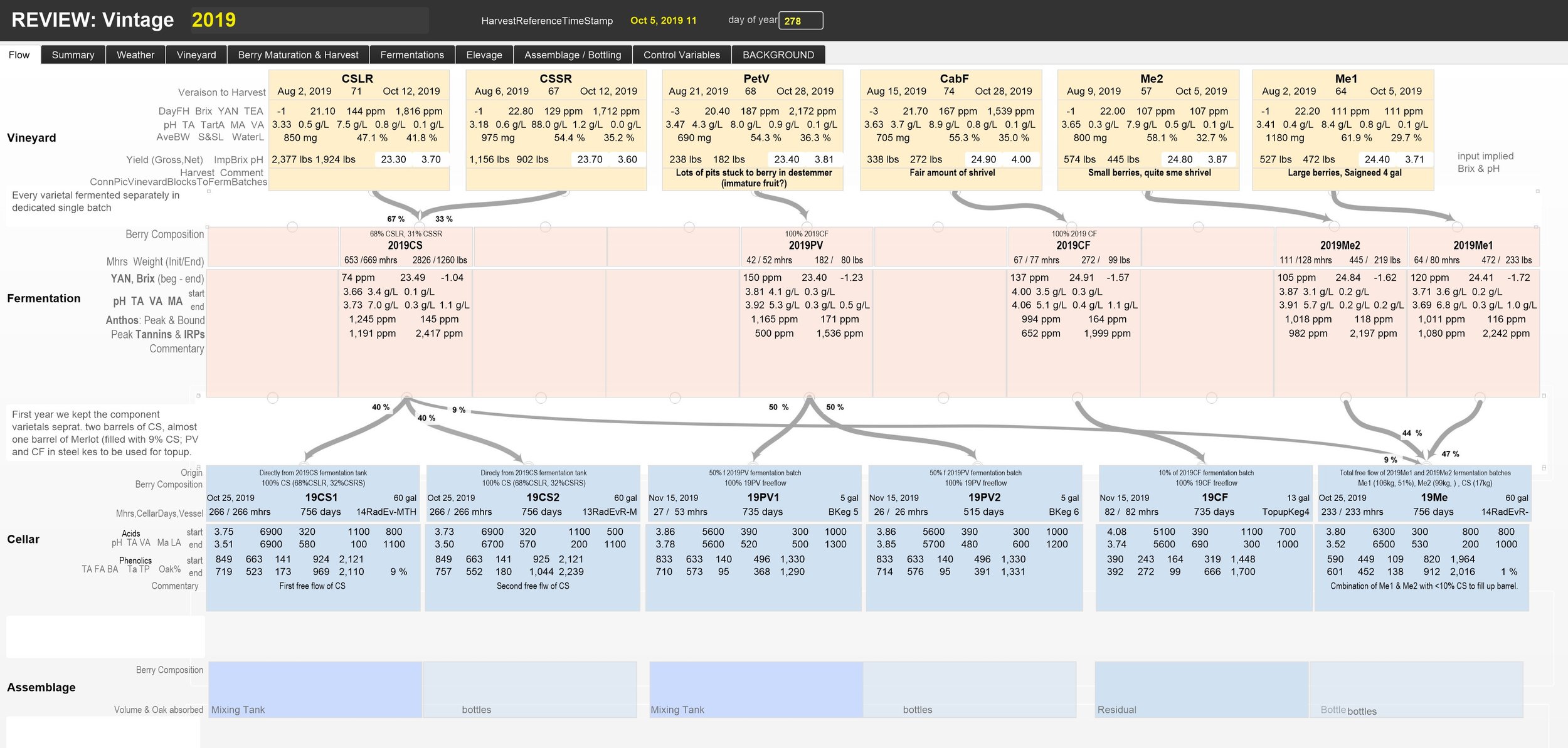Click the Flow tab in navigation
The width and height of the screenshot is (1568, 748).
[20, 55]
